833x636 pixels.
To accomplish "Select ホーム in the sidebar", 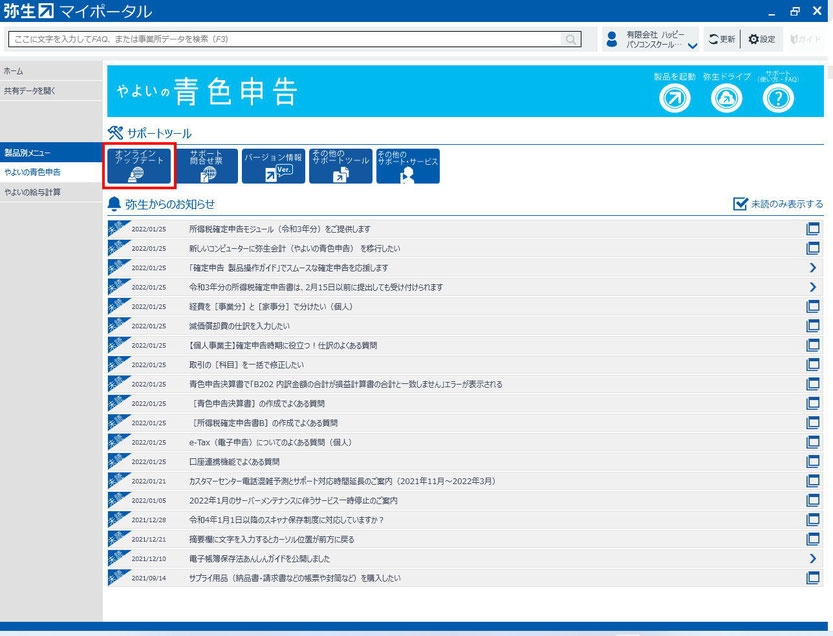I will click(51, 71).
